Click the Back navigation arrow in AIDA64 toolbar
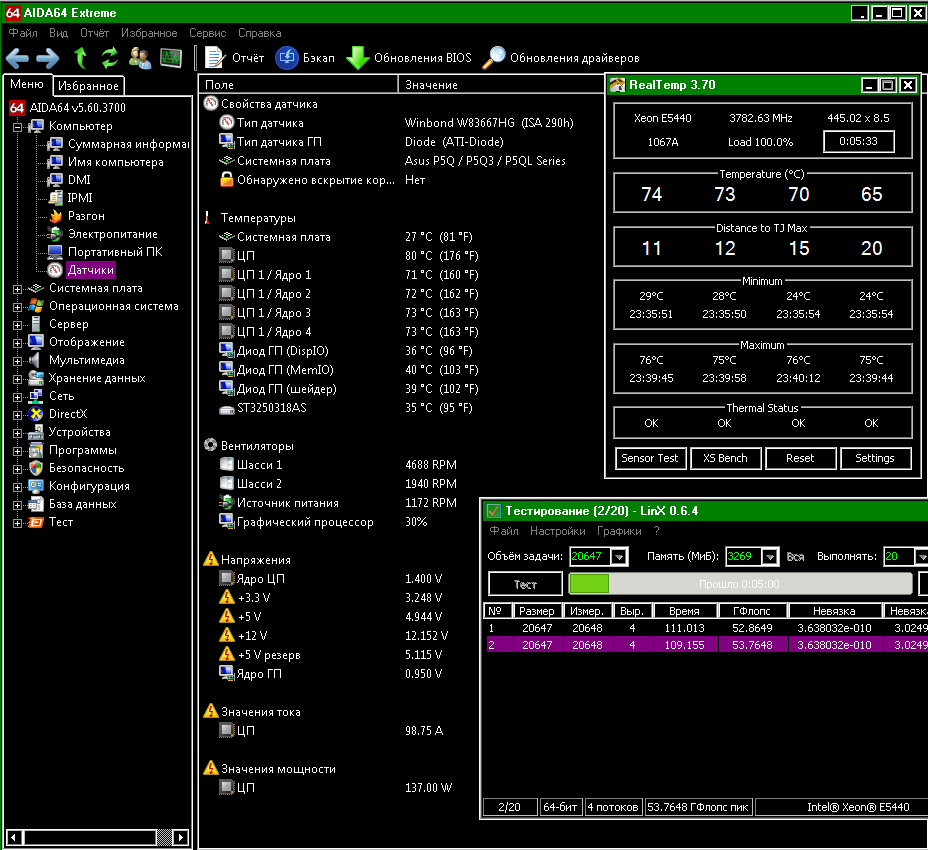 click(x=18, y=58)
